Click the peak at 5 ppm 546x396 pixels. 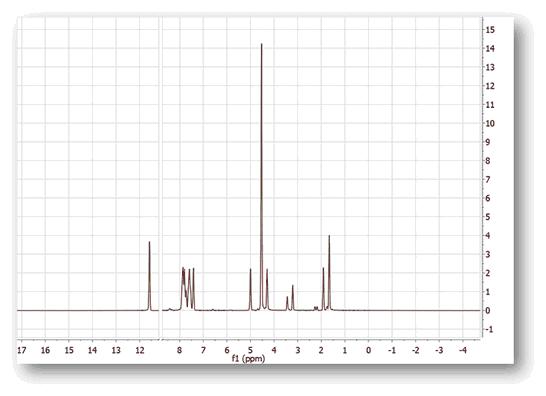coord(250,289)
